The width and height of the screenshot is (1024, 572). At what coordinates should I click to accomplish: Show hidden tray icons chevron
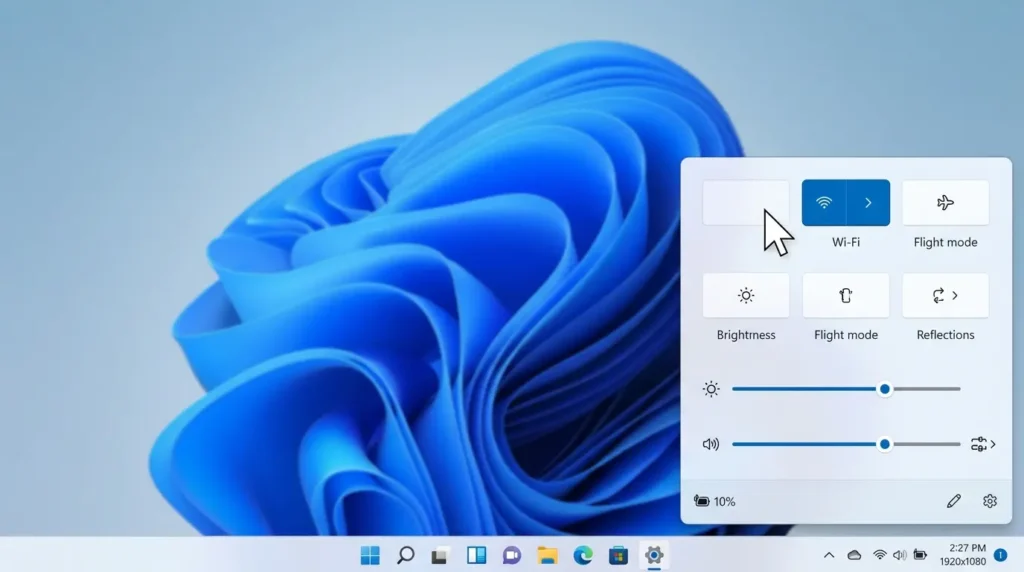(x=829, y=556)
